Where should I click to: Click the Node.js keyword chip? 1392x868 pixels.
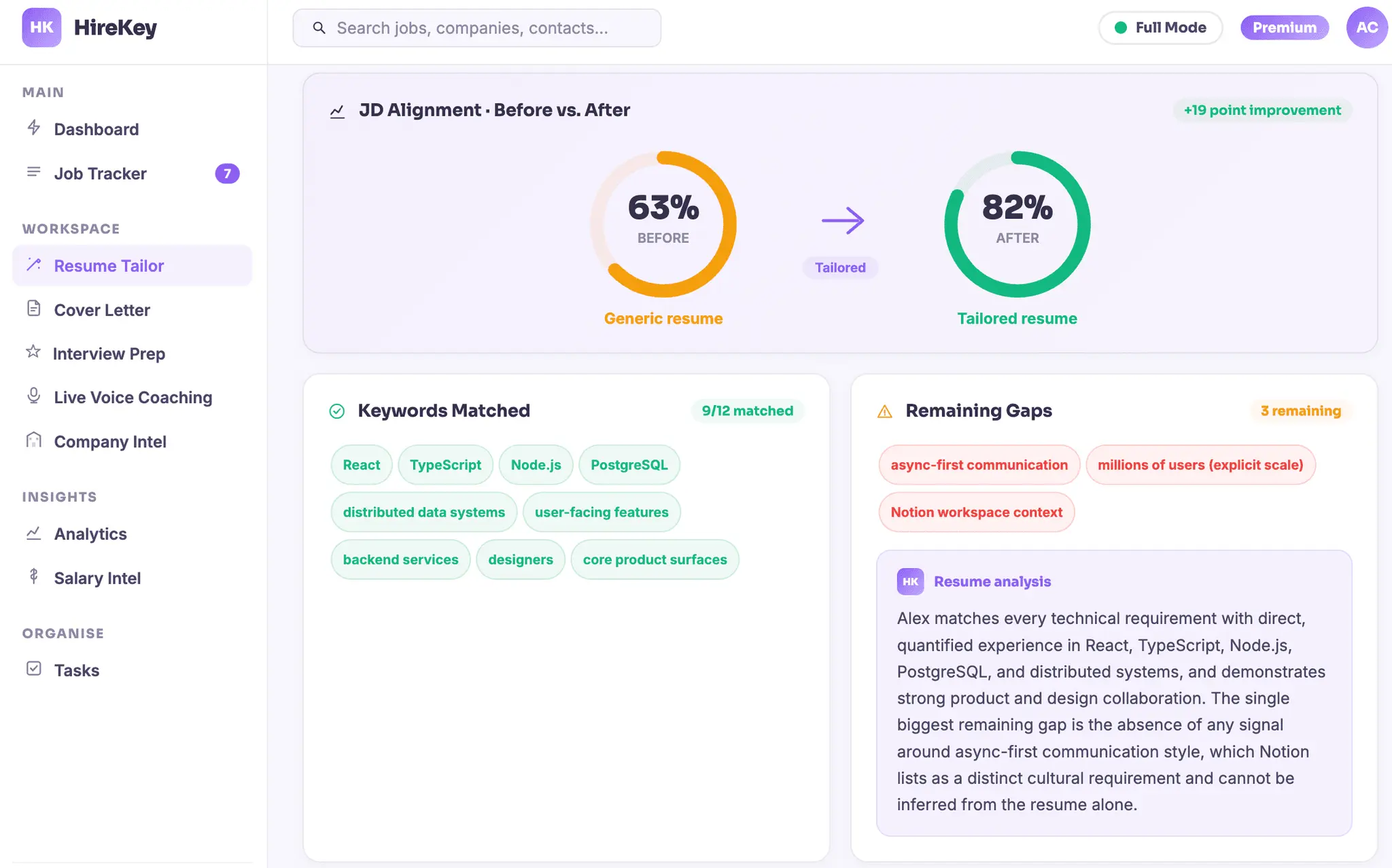point(536,465)
